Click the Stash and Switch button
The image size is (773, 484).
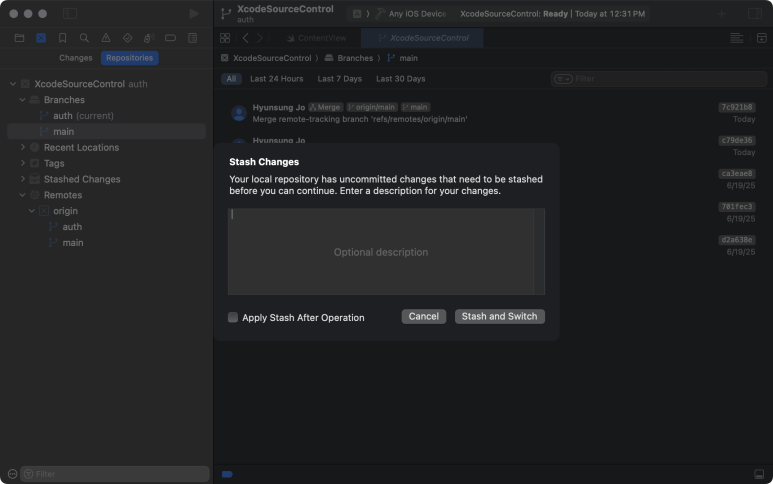click(x=499, y=316)
